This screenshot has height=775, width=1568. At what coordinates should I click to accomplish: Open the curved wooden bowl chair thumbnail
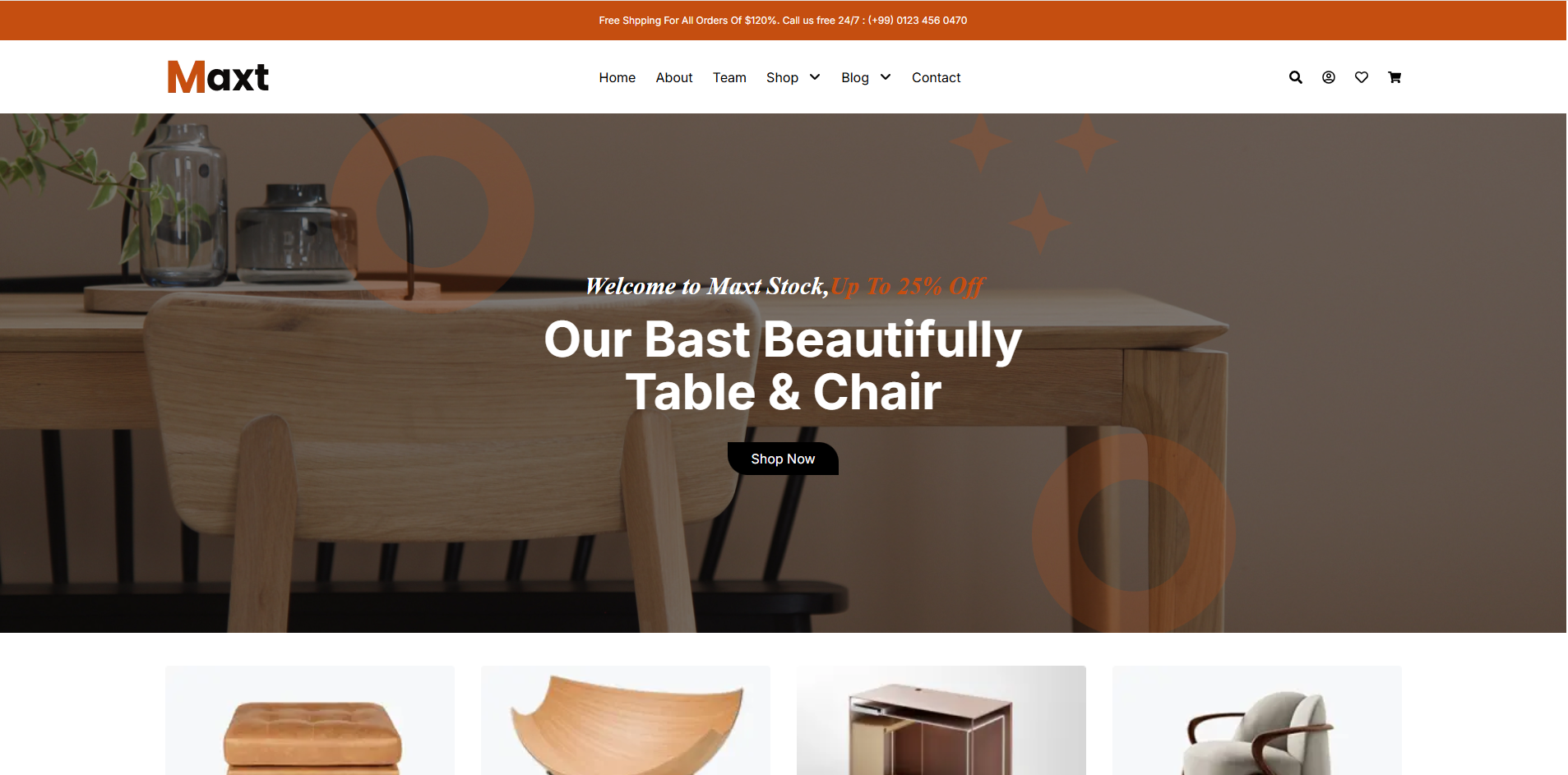626,721
